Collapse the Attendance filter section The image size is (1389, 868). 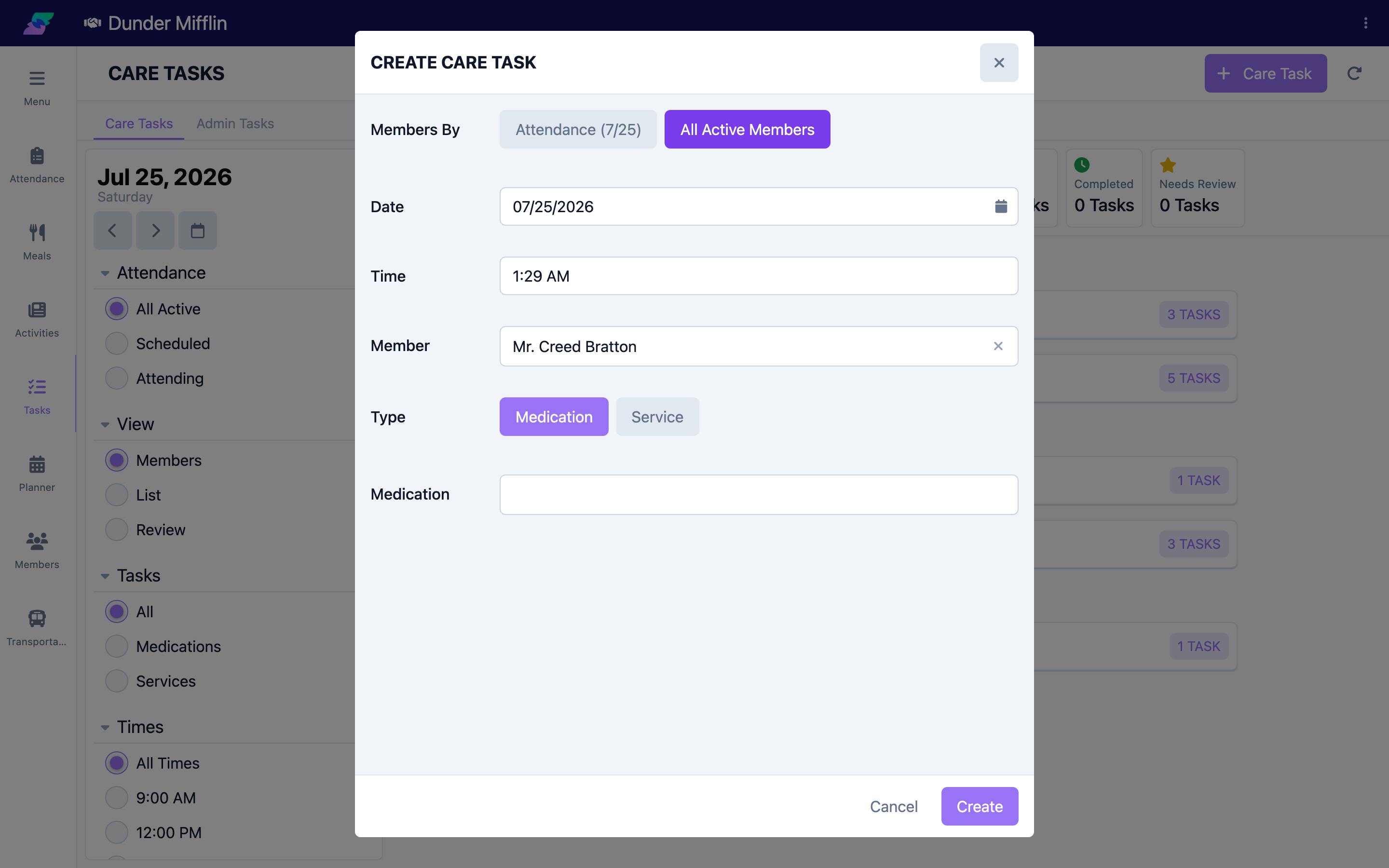click(x=105, y=273)
